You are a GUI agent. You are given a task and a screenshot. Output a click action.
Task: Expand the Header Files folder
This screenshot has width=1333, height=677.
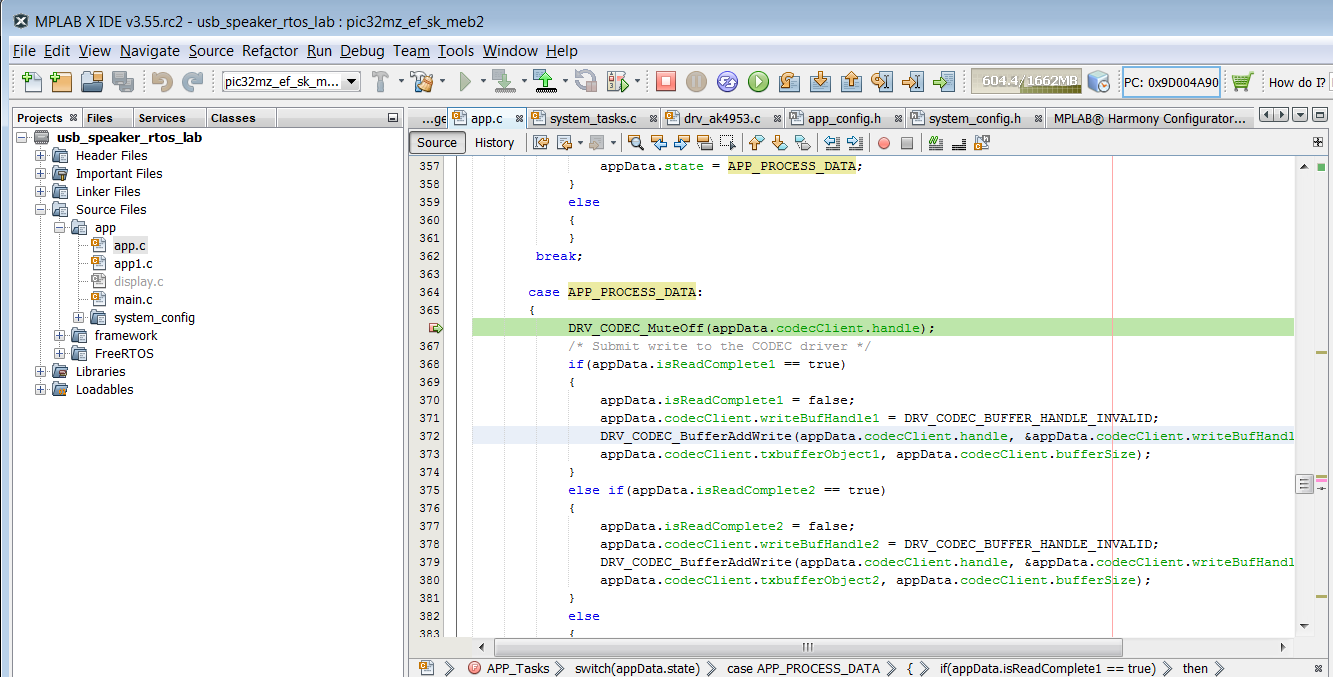41,156
